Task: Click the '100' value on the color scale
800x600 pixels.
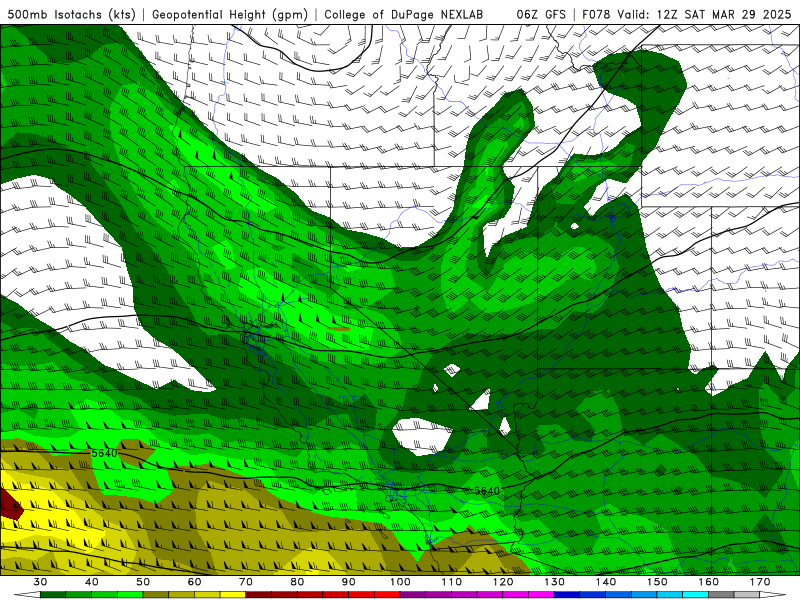Action: tap(400, 582)
